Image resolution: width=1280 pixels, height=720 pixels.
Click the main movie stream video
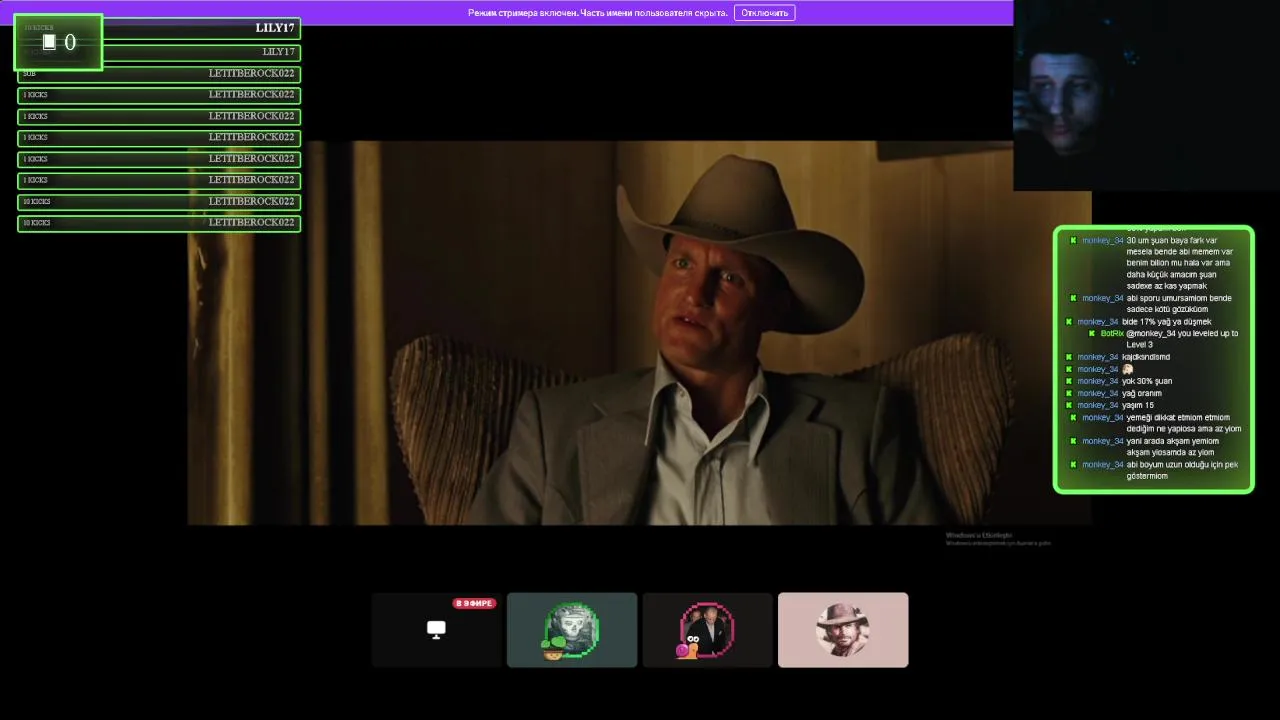click(x=640, y=333)
